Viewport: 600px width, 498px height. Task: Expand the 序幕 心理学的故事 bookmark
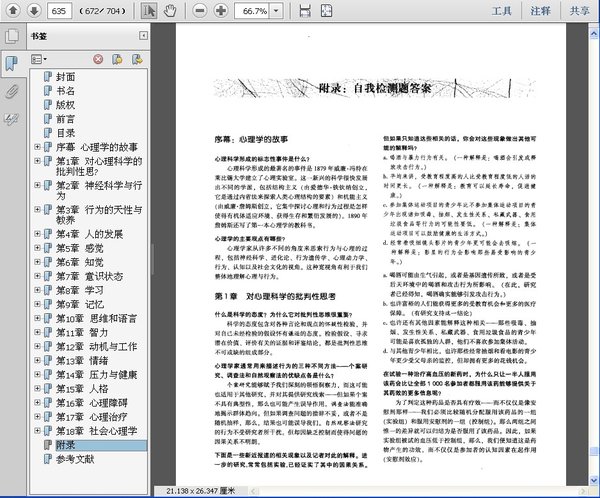tap(38, 147)
